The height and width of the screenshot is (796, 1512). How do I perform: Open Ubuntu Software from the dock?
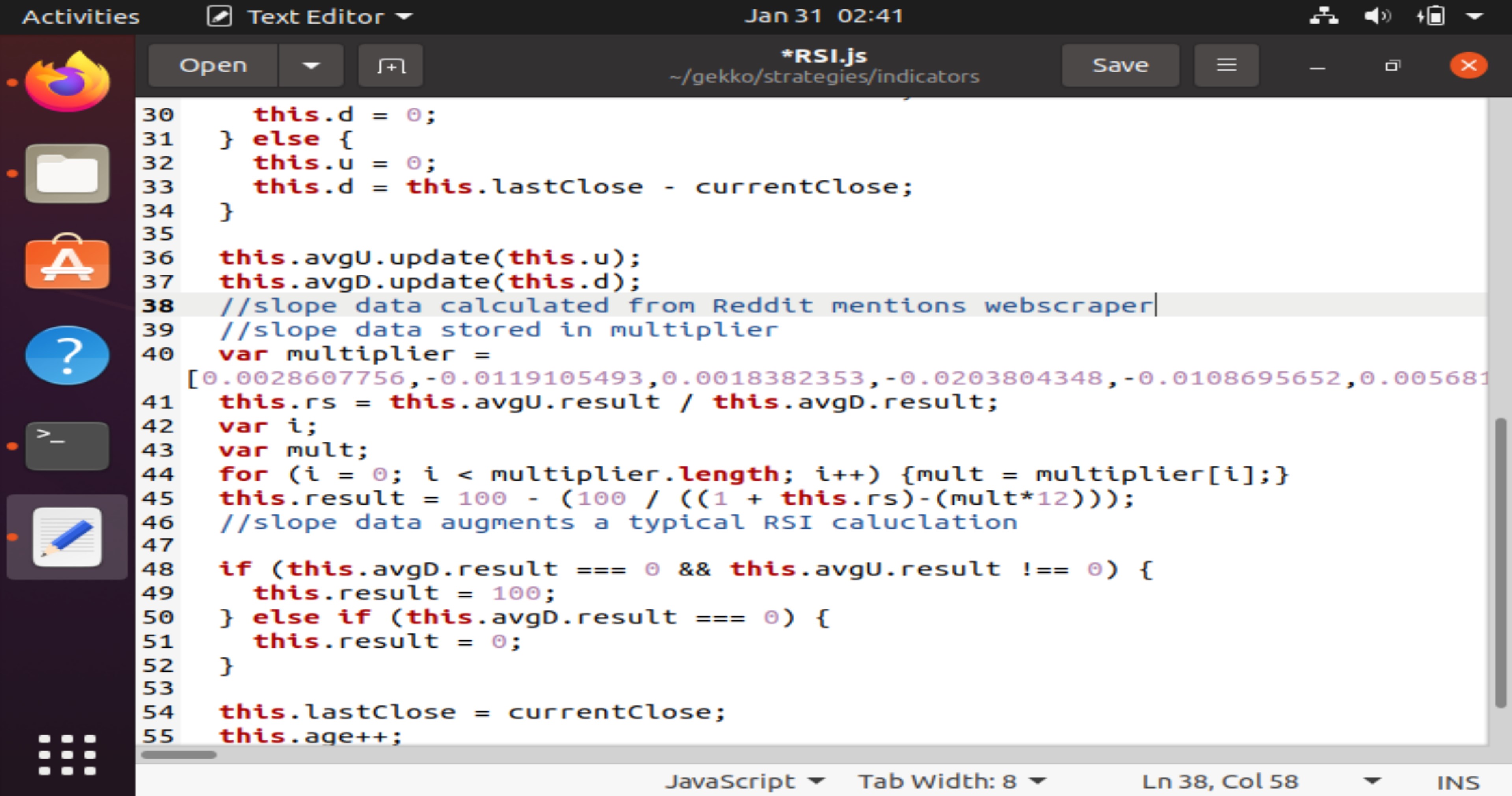point(67,262)
